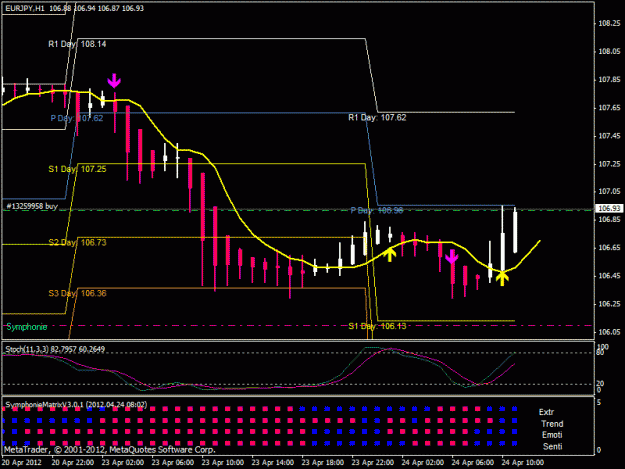Select the 'Emoti' matrix row label
Screen dimensions: 625x469
point(552,435)
